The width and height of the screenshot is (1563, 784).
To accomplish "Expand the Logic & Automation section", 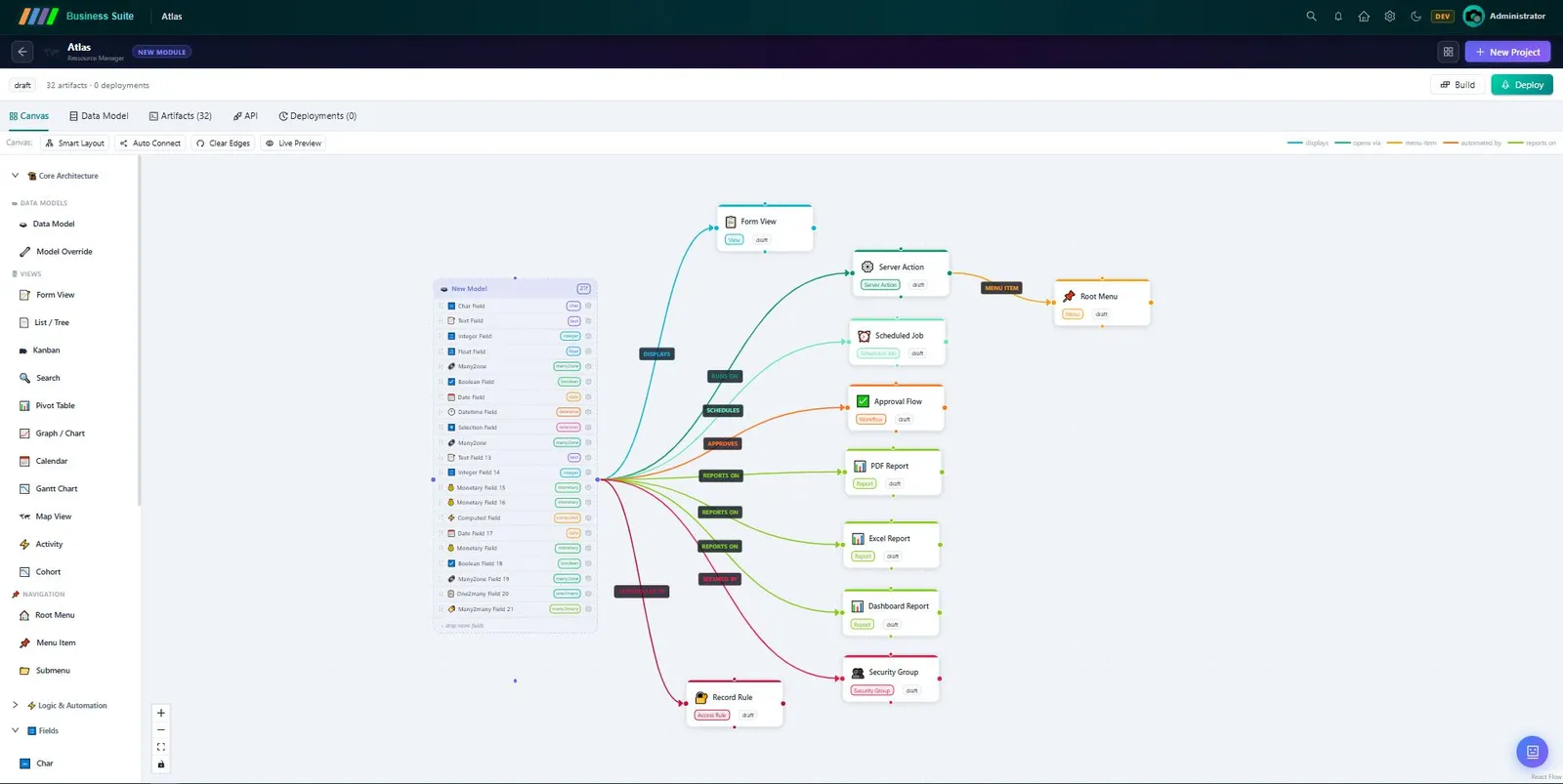I will coord(15,705).
